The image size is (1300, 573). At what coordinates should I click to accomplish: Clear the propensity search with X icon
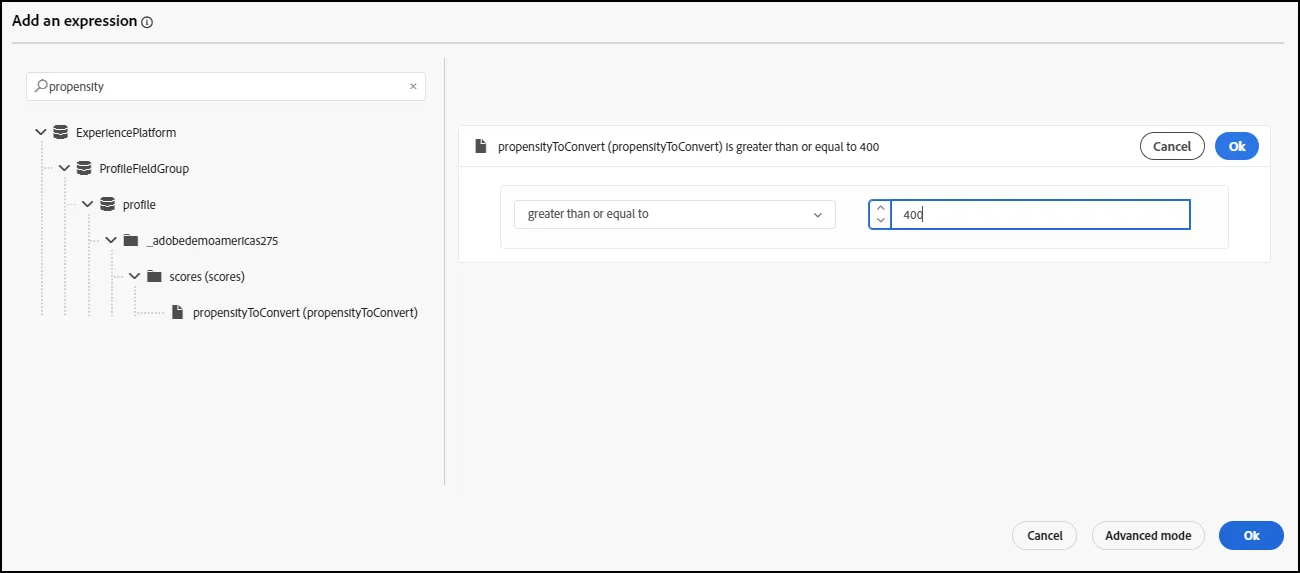point(413,86)
